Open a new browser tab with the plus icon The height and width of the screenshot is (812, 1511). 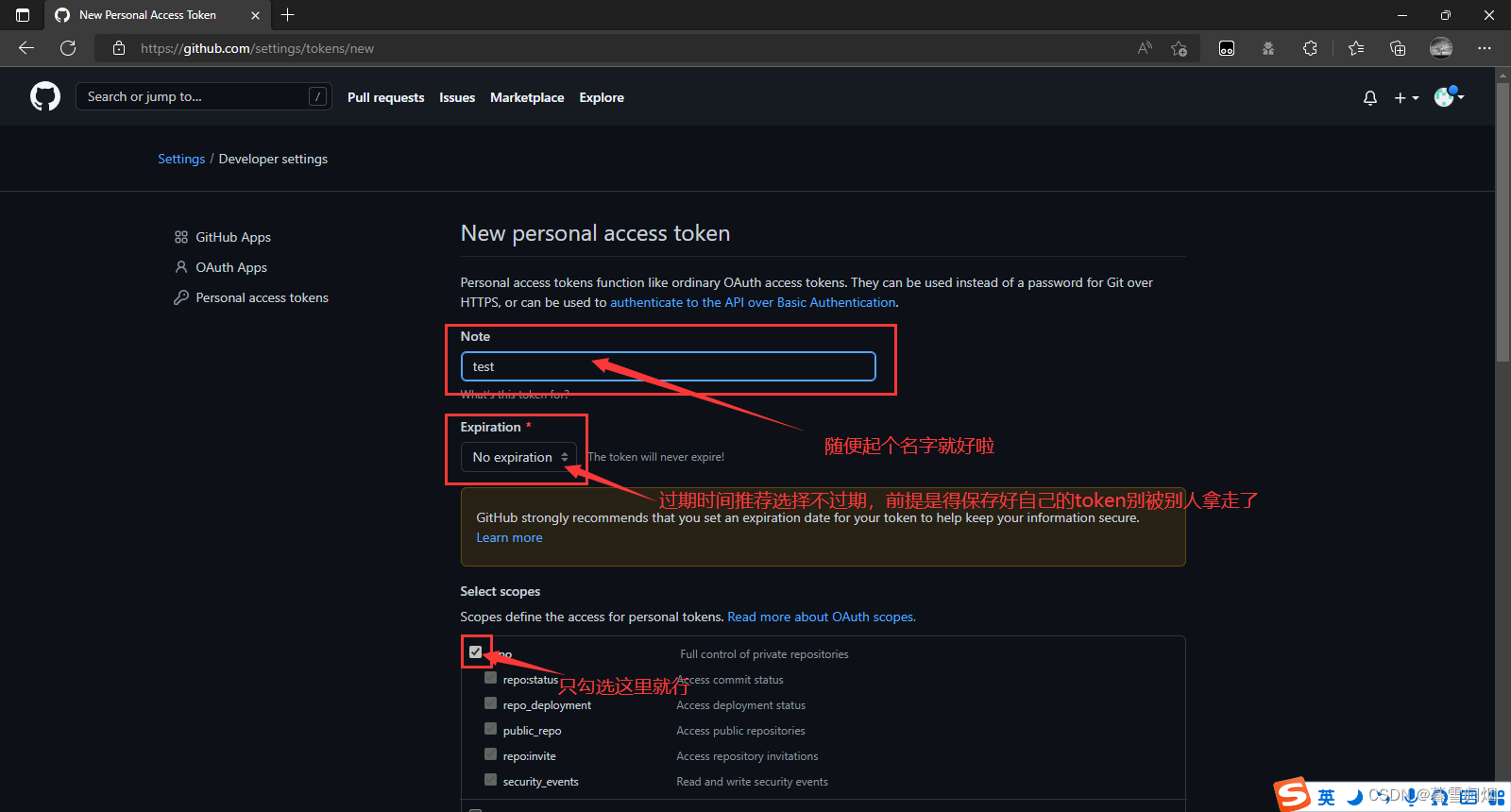tap(288, 15)
